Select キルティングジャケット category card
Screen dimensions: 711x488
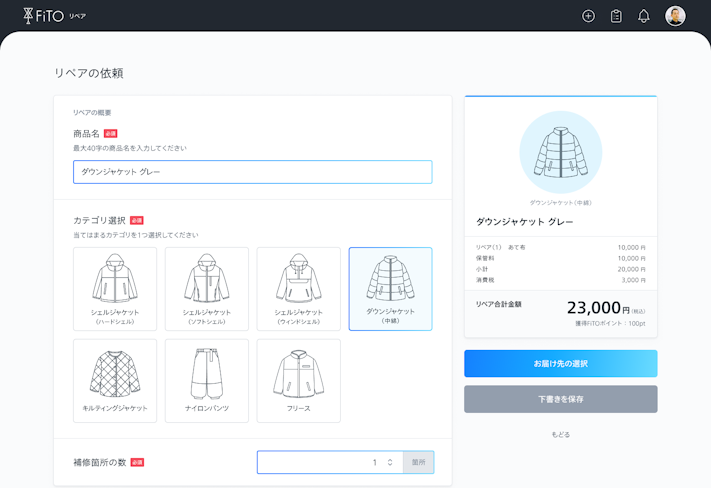(115, 381)
